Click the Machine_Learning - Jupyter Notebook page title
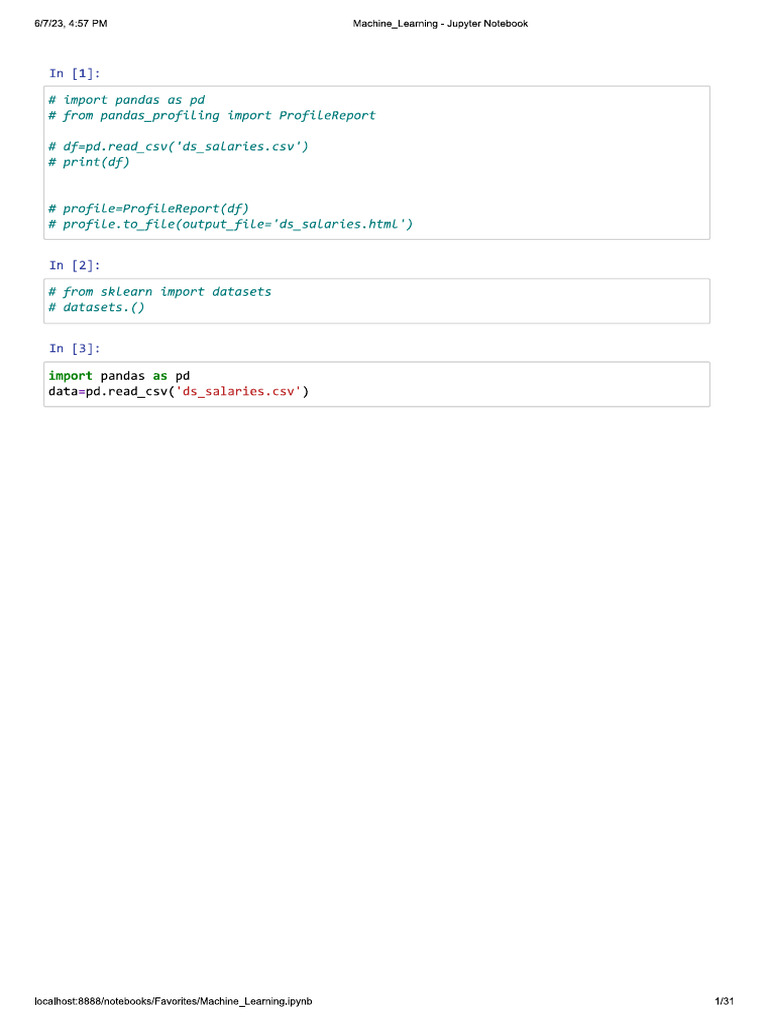 (440, 24)
